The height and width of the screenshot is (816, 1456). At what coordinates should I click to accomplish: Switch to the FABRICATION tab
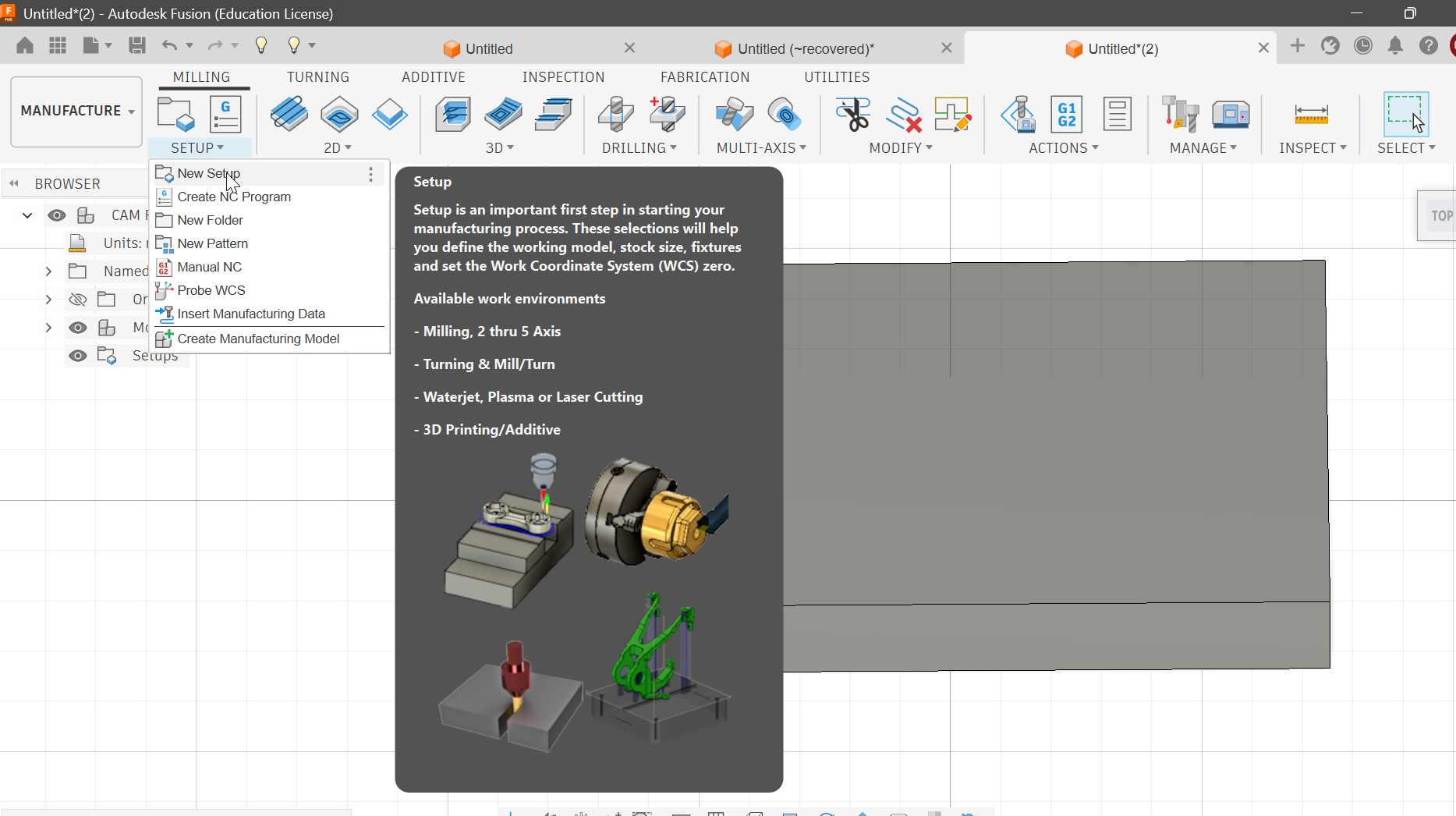click(x=705, y=77)
